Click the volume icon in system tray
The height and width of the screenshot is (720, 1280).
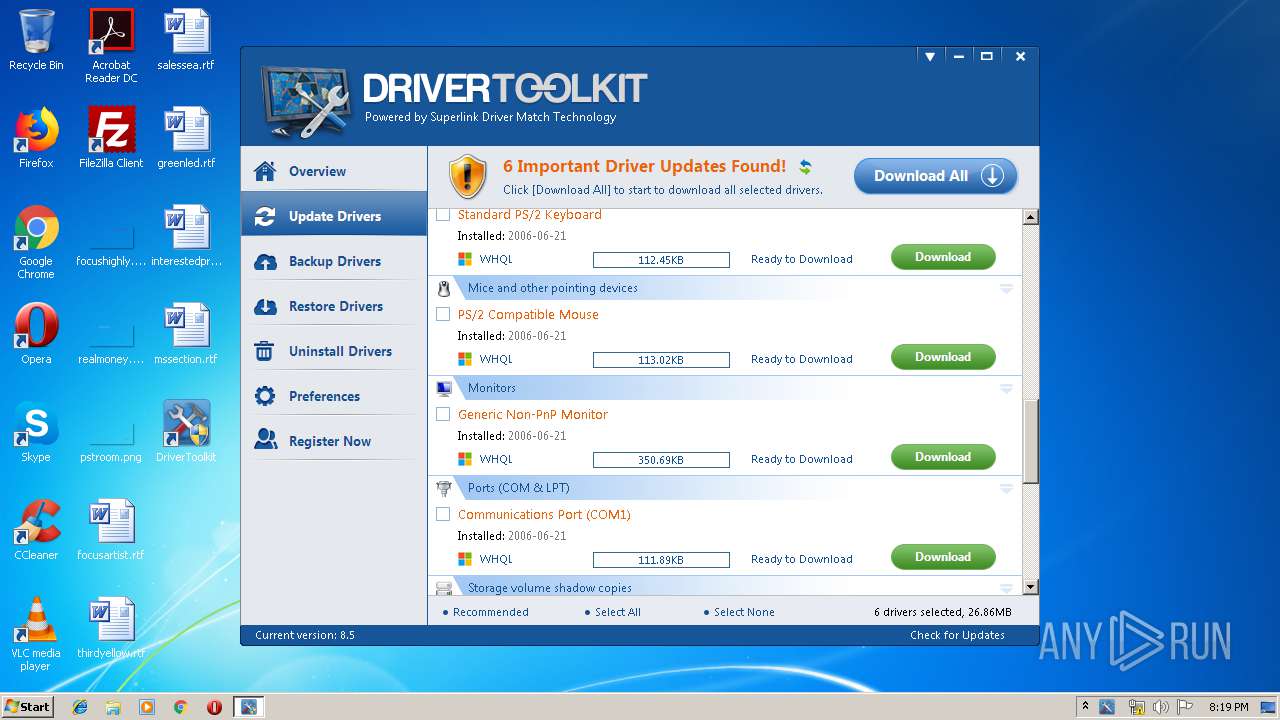pos(1161,707)
